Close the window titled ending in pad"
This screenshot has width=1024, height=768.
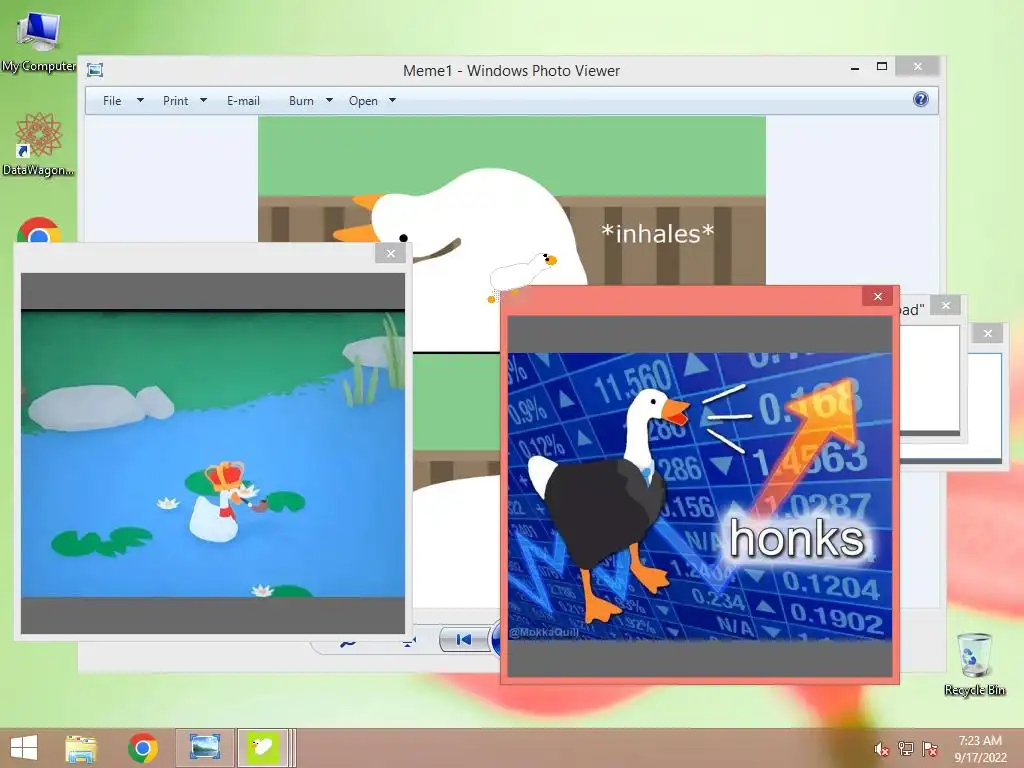(x=946, y=305)
